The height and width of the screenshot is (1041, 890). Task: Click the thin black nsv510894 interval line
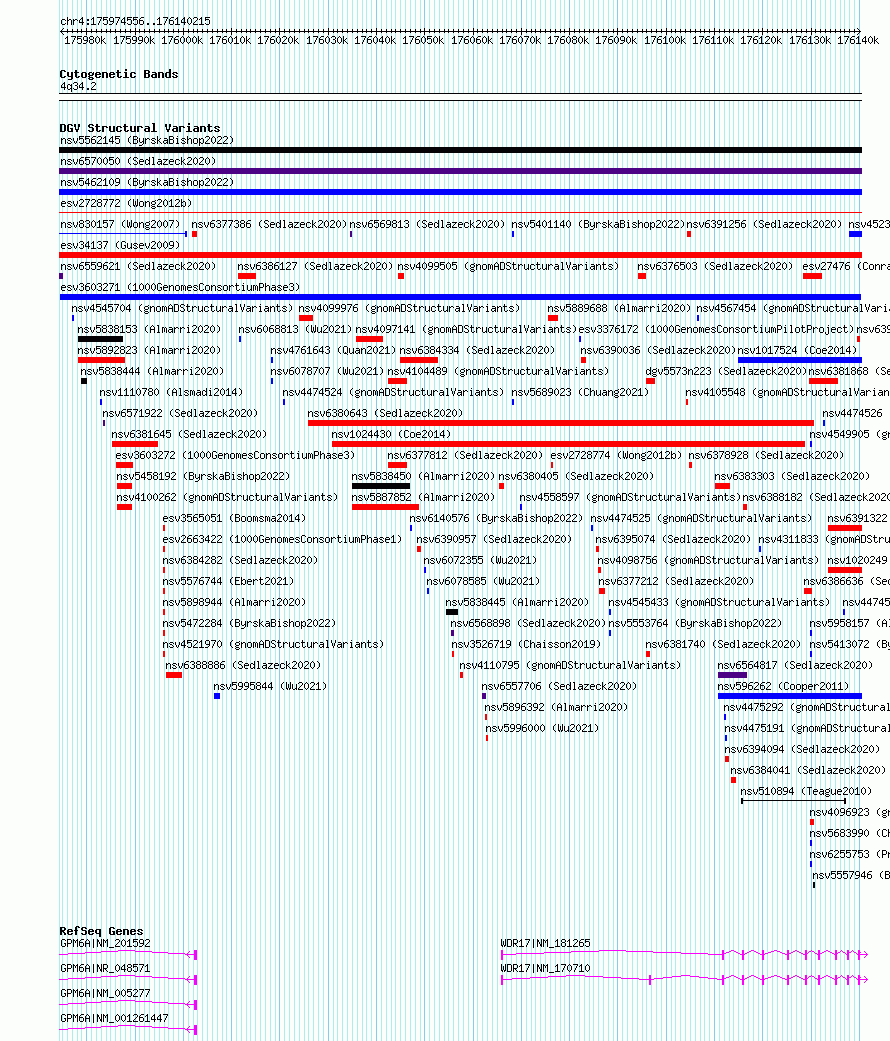pyautogui.click(x=794, y=801)
